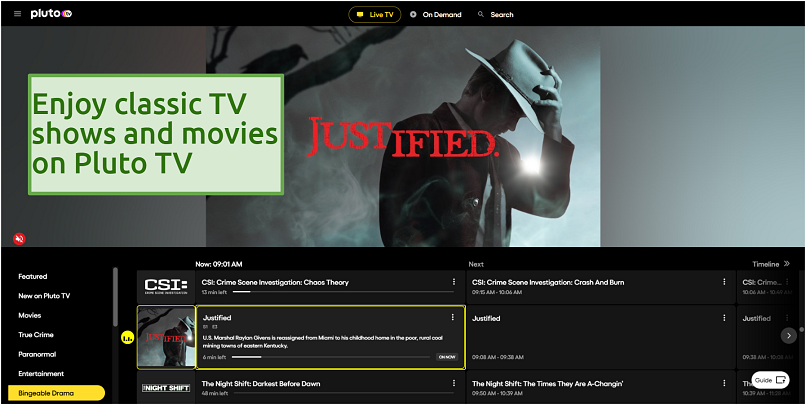Click the Justified channel thumbnail

click(x=166, y=337)
